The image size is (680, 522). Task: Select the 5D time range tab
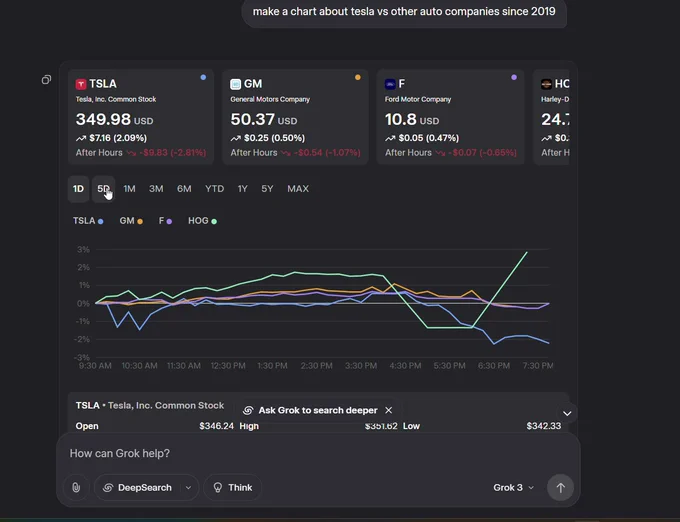pos(103,189)
